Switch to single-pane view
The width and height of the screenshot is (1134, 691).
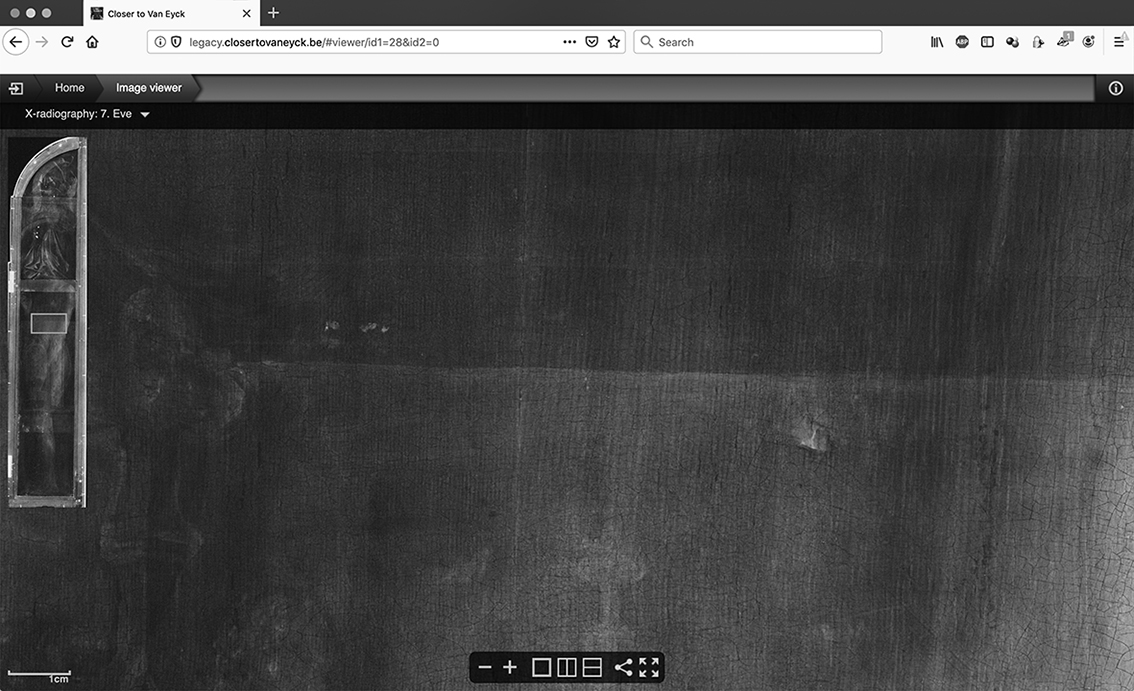click(x=542, y=667)
